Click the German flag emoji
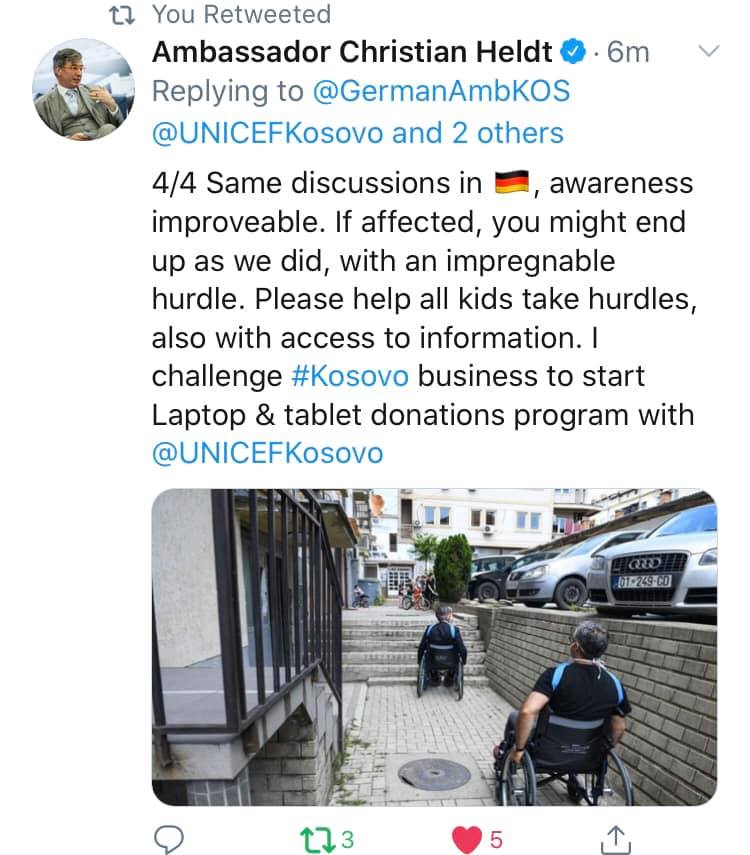This screenshot has height=855, width=750. point(512,182)
